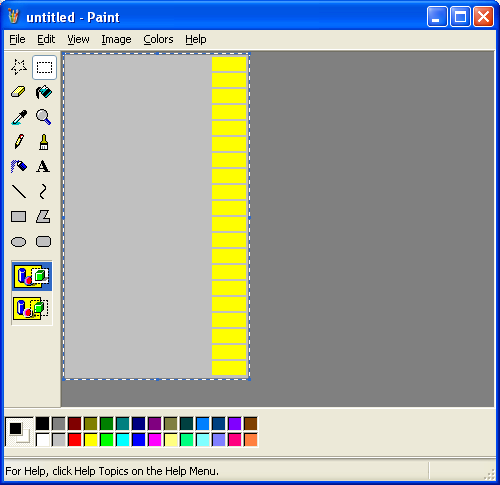Pick the red color swatch
The width and height of the screenshot is (500, 485).
pos(75,440)
